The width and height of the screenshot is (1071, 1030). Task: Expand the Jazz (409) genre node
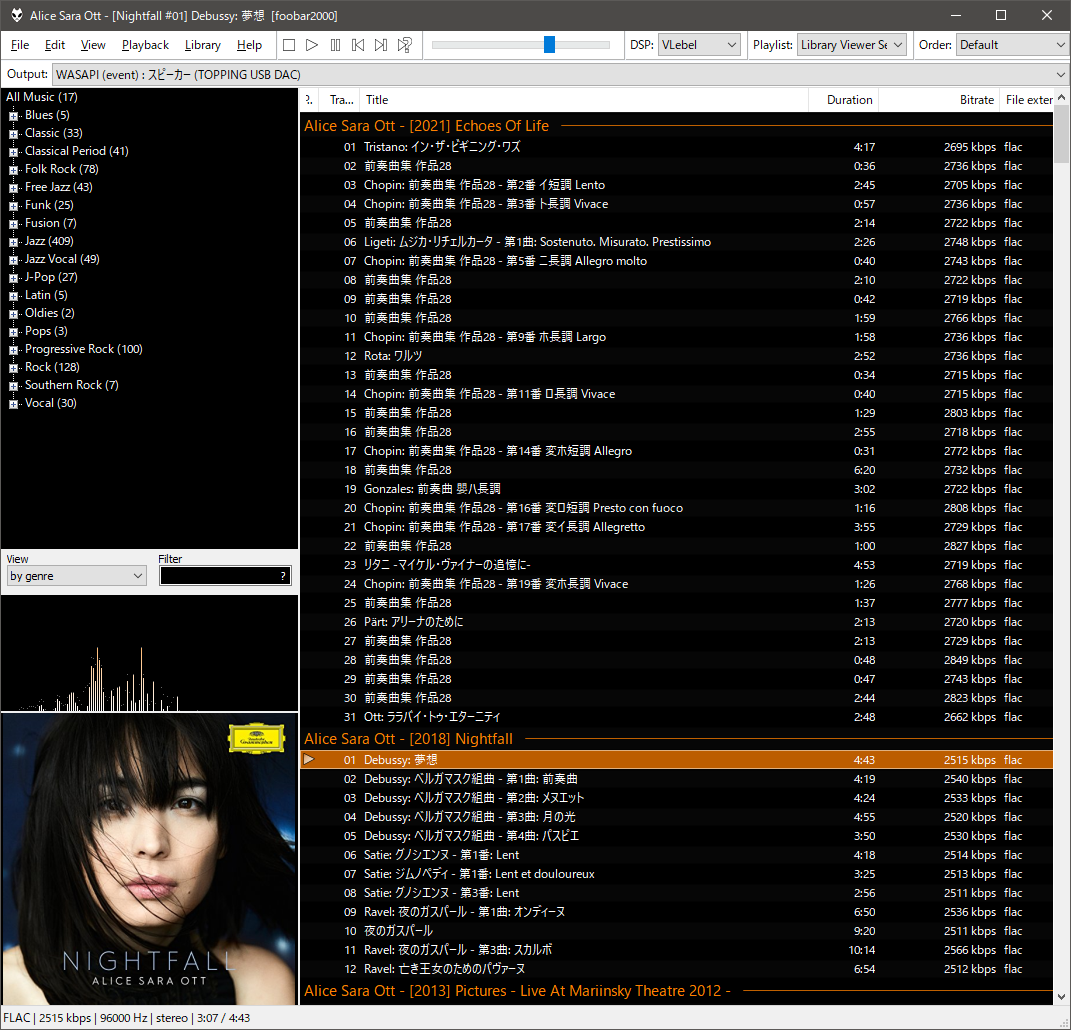[x=13, y=242]
